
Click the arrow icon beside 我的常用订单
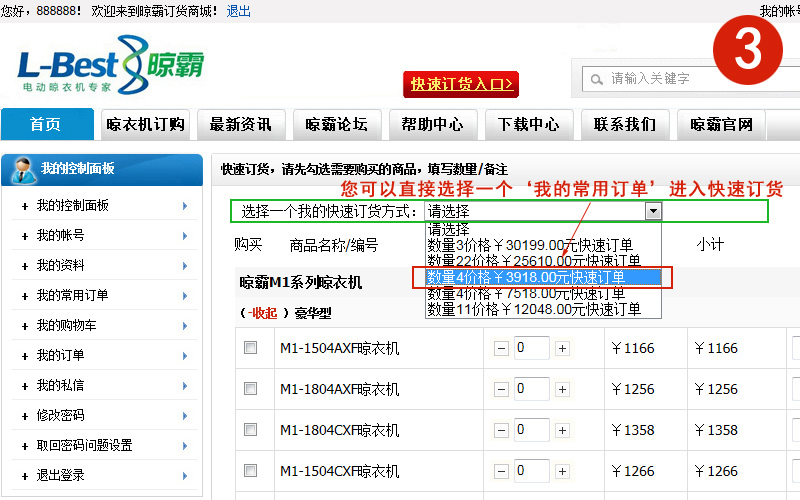click(x=185, y=296)
